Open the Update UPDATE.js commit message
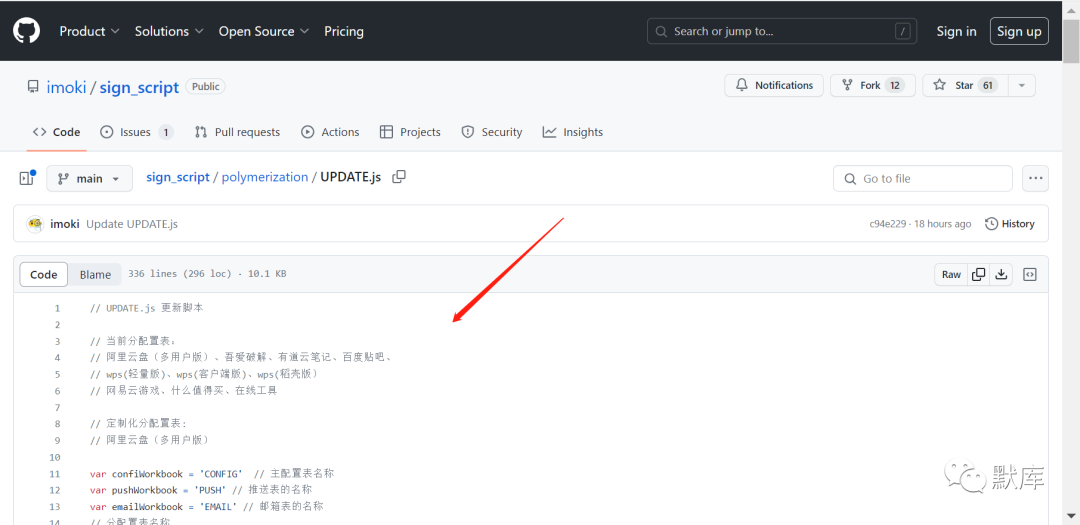Viewport: 1080px width, 525px height. [132, 224]
